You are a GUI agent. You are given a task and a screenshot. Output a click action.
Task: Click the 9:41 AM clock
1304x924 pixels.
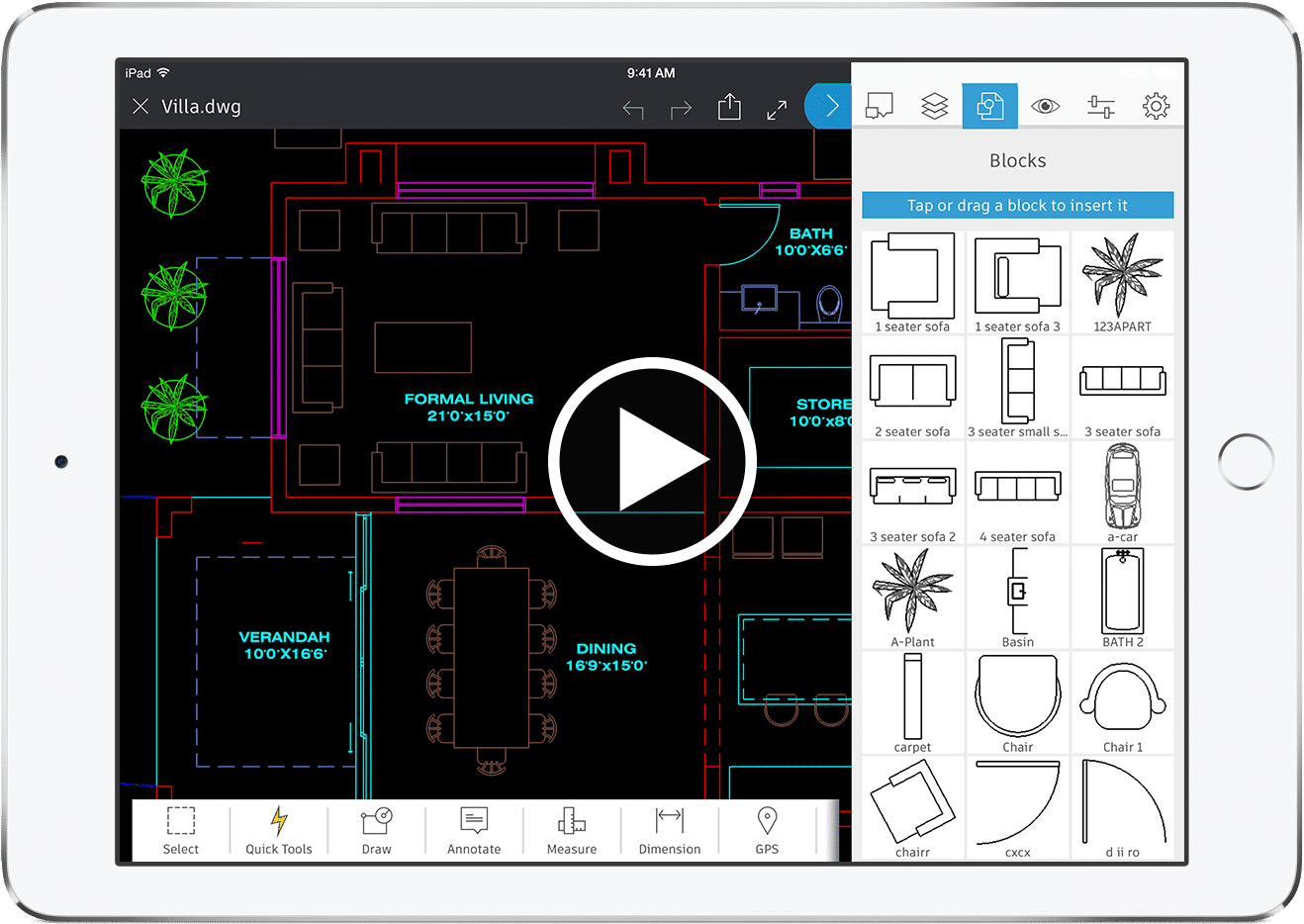click(x=651, y=73)
